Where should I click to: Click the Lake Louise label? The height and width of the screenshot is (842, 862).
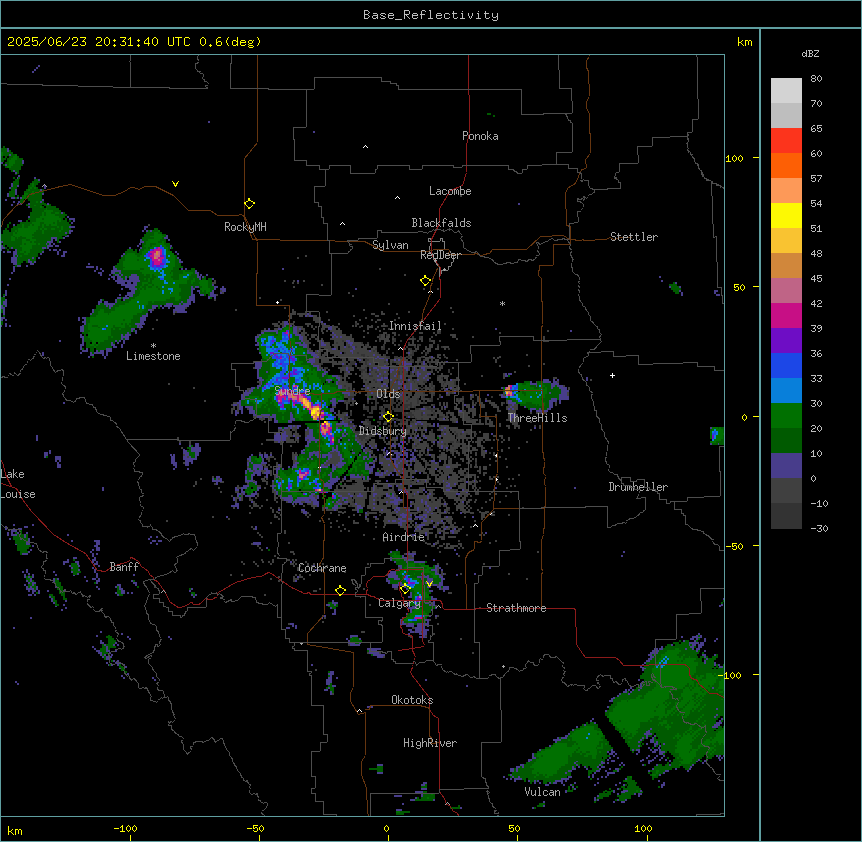pos(18,484)
